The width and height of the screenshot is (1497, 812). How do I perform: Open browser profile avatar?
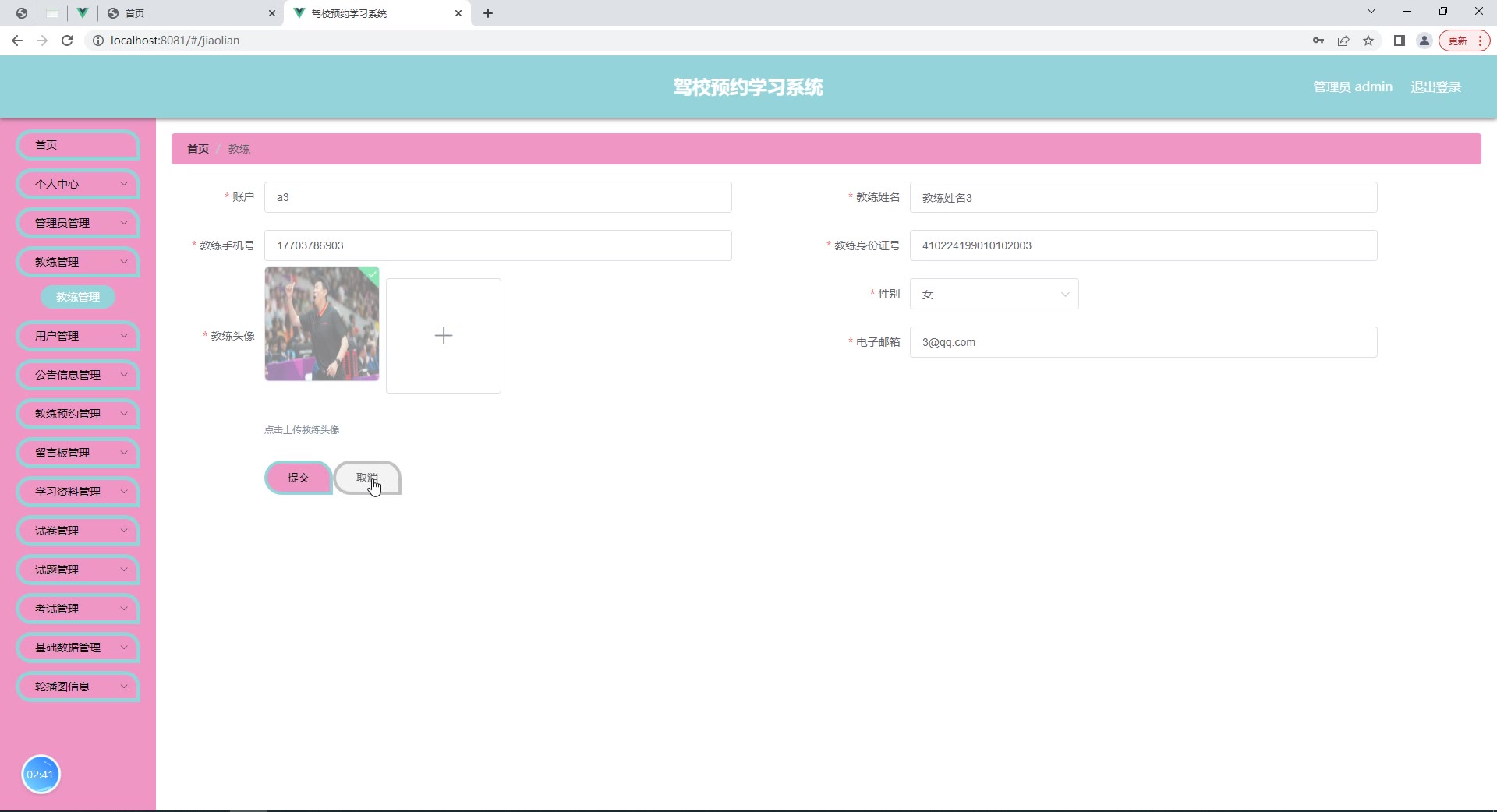point(1424,41)
